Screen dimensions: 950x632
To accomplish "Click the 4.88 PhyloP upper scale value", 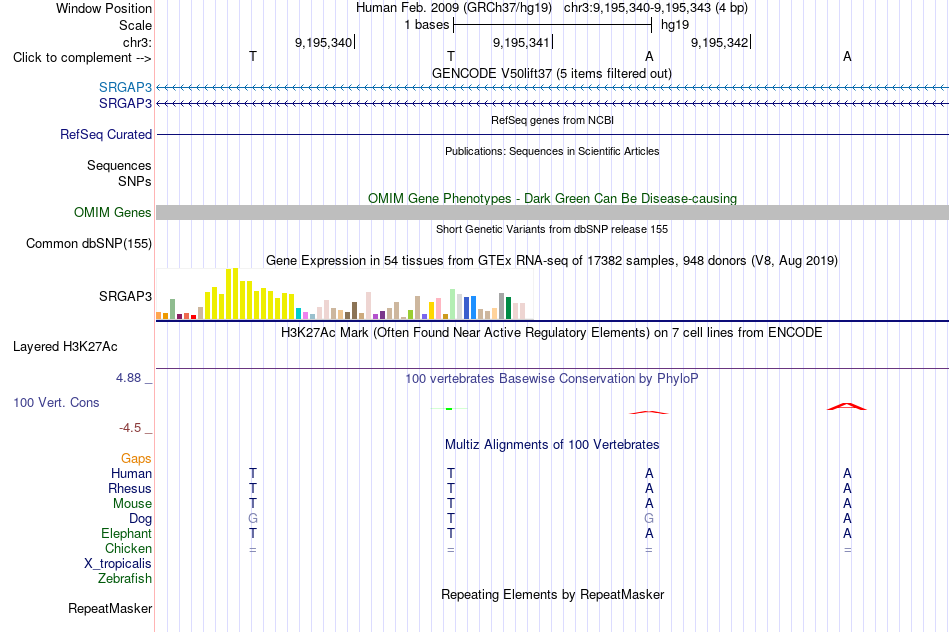I will click(x=128, y=378).
